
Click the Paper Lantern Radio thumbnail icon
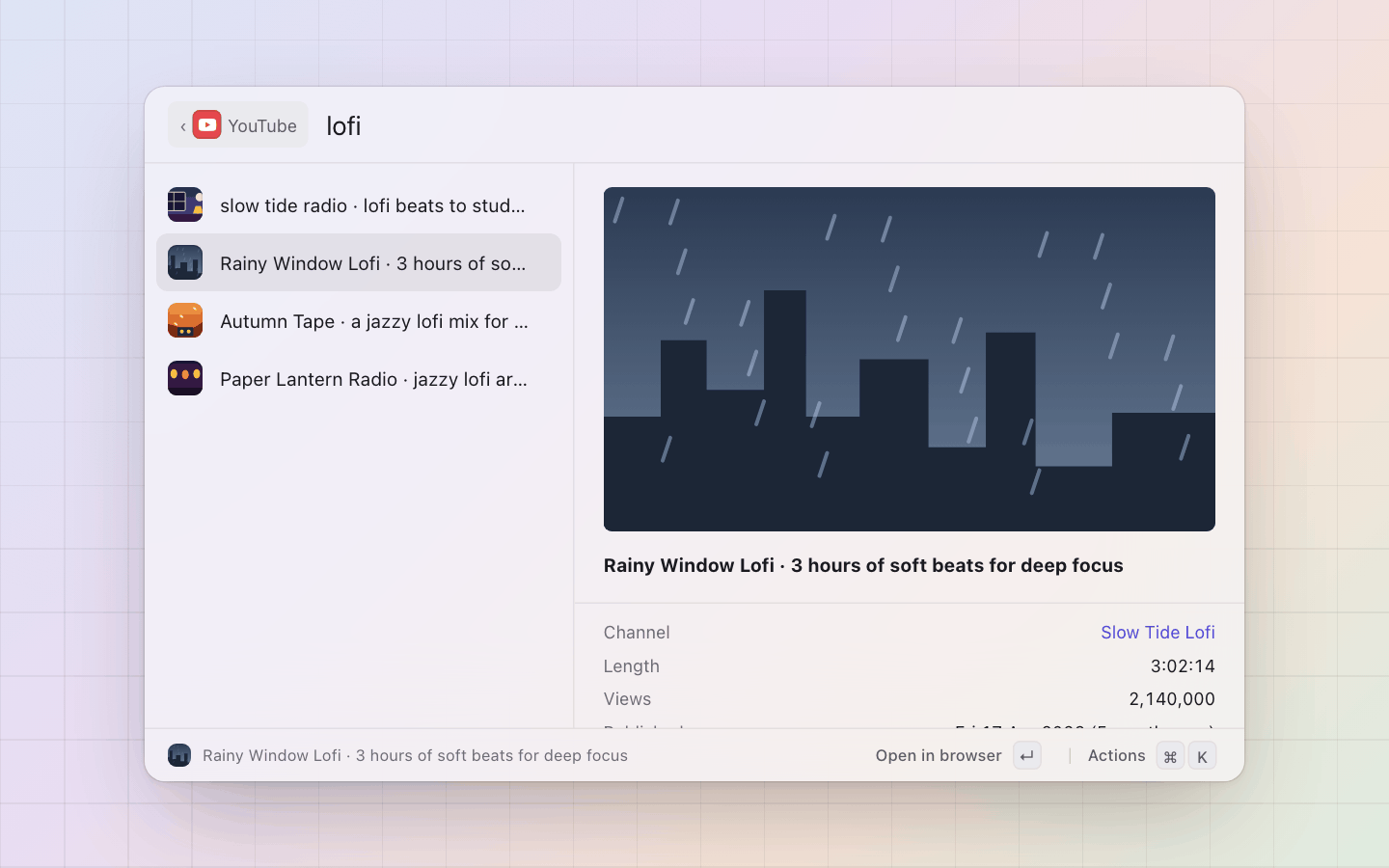[x=185, y=378]
